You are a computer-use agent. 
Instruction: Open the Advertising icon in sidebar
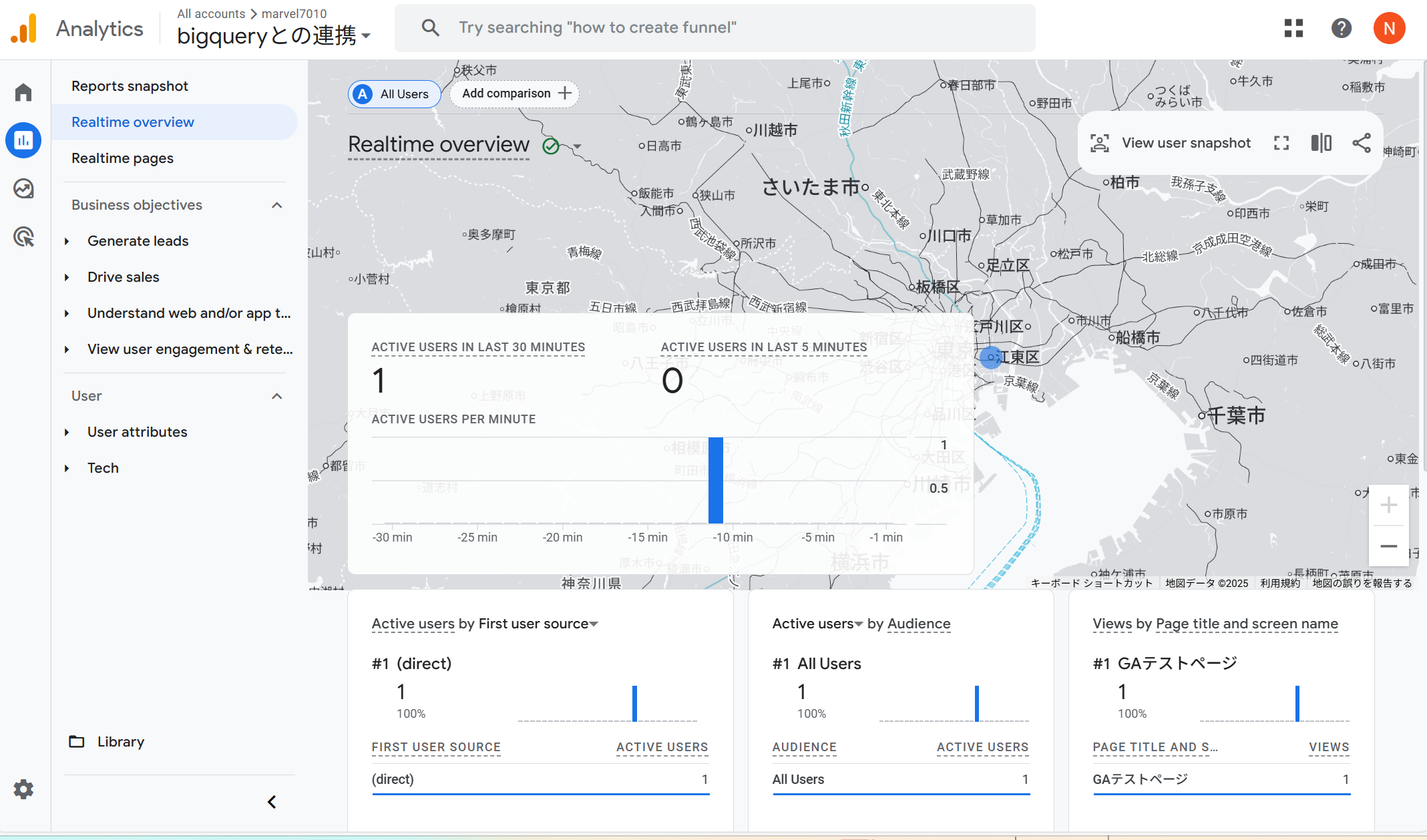(x=23, y=237)
